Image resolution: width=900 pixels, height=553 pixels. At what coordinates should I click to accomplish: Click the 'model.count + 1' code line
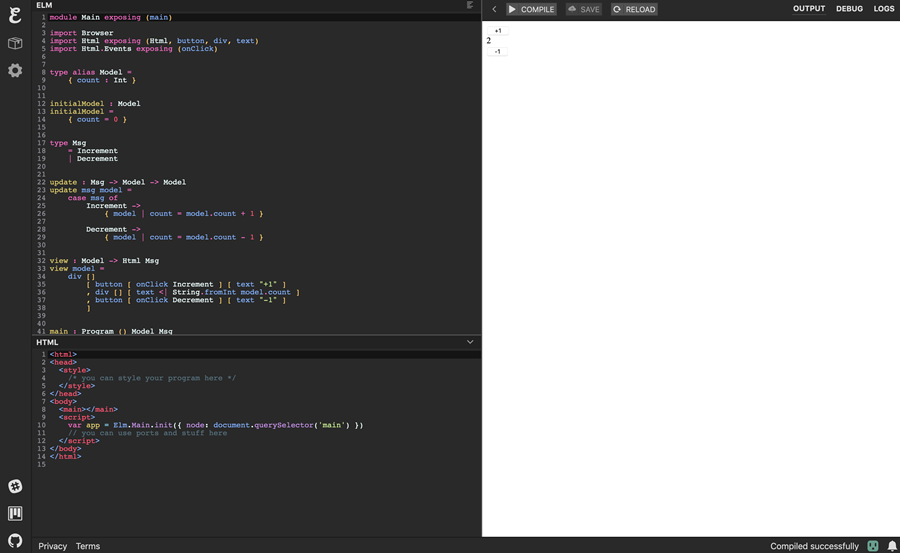184,214
